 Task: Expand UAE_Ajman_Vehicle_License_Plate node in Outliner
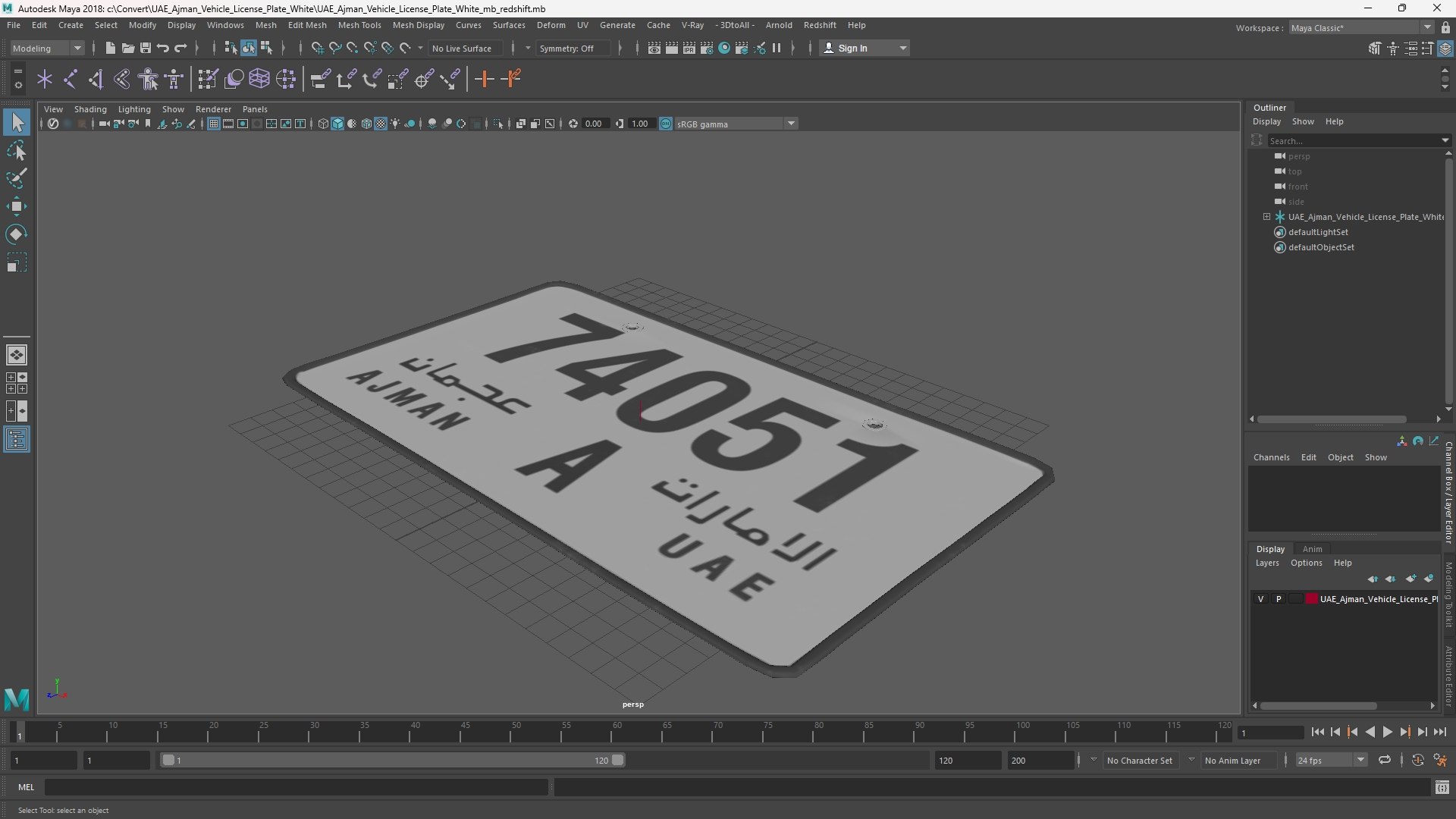point(1266,217)
